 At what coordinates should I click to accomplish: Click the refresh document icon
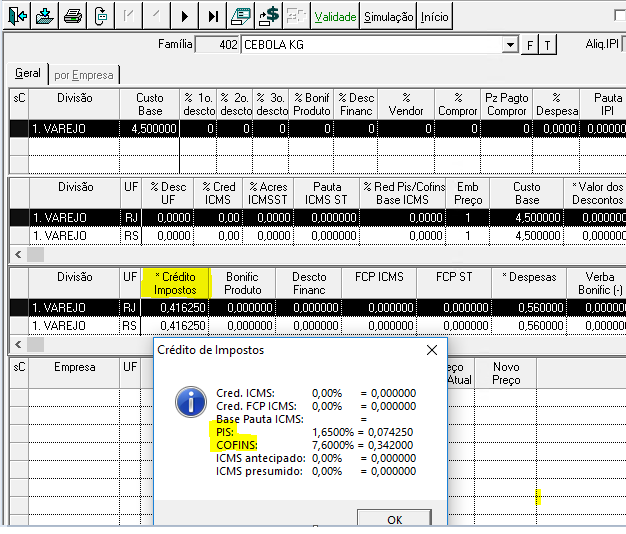tap(100, 16)
